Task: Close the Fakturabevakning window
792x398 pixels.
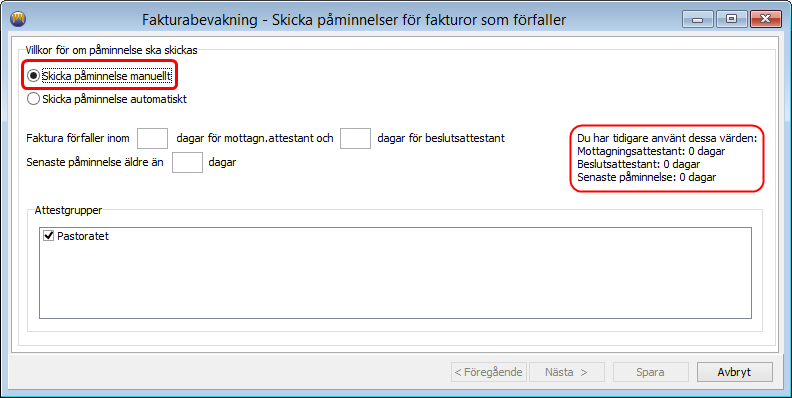Action: (x=766, y=19)
